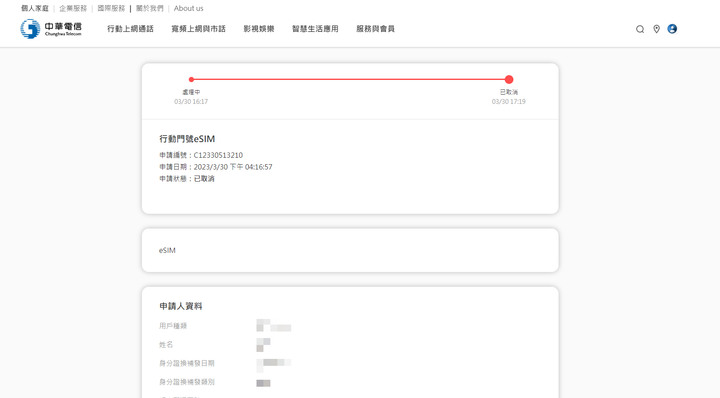Click the 申請人資料 heading
The height and width of the screenshot is (398, 720).
pos(181,306)
